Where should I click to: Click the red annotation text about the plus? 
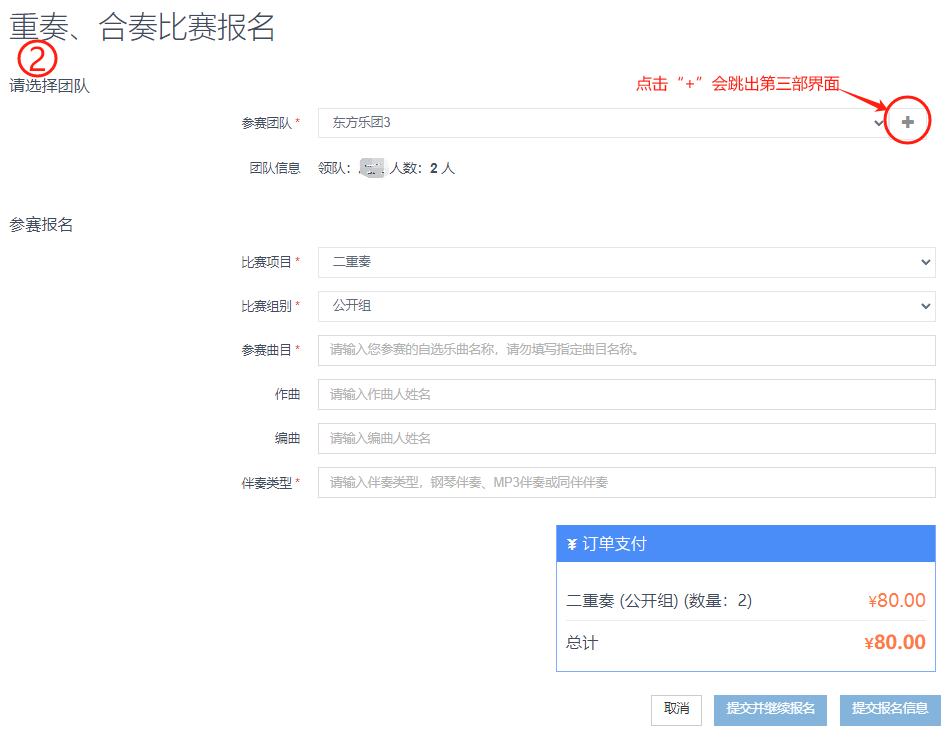point(737,84)
